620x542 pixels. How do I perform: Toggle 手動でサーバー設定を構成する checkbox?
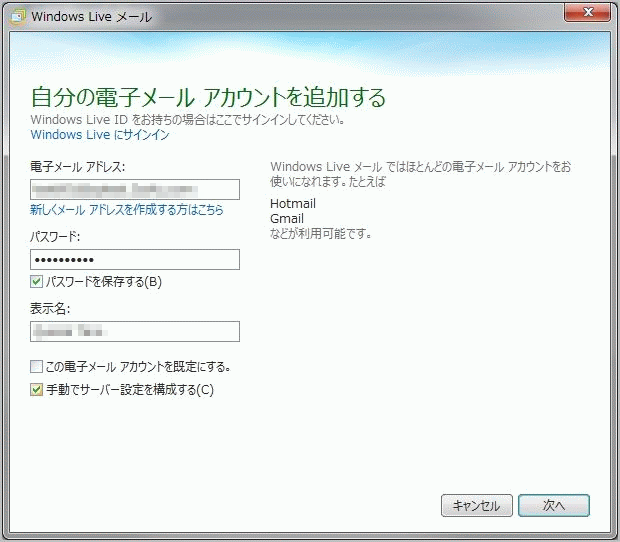(37, 390)
